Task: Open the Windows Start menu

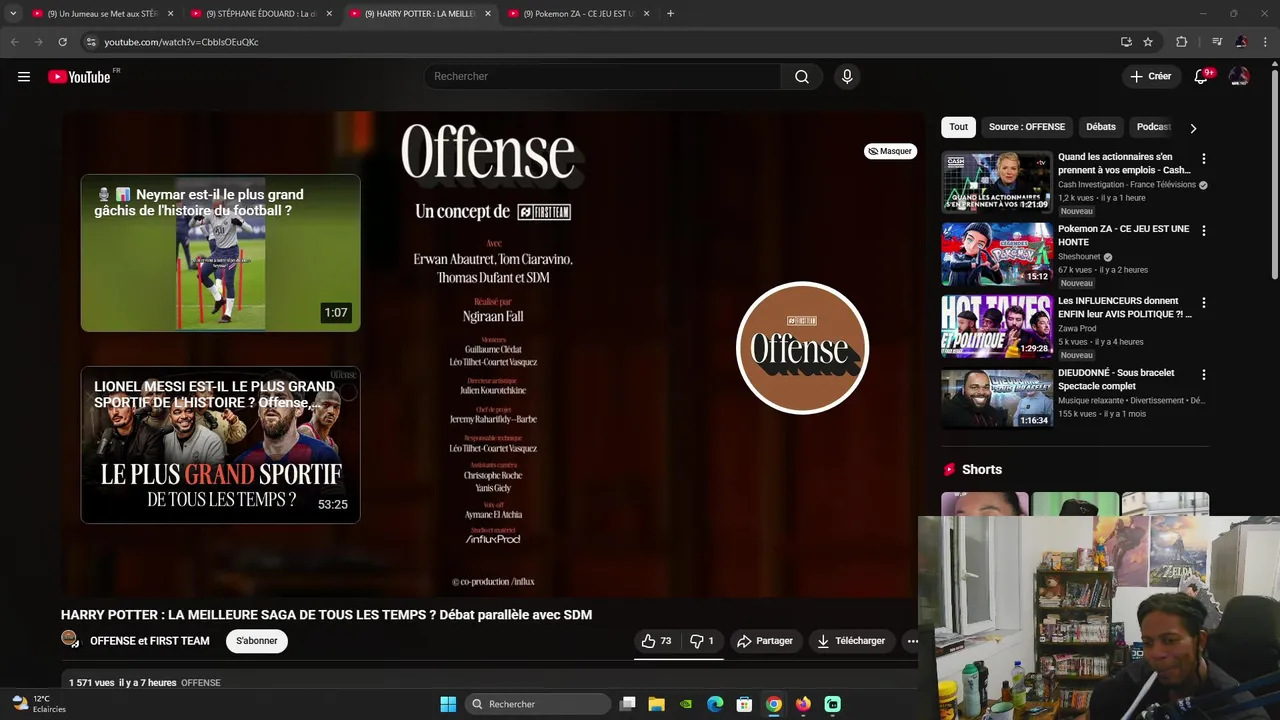Action: (448, 704)
